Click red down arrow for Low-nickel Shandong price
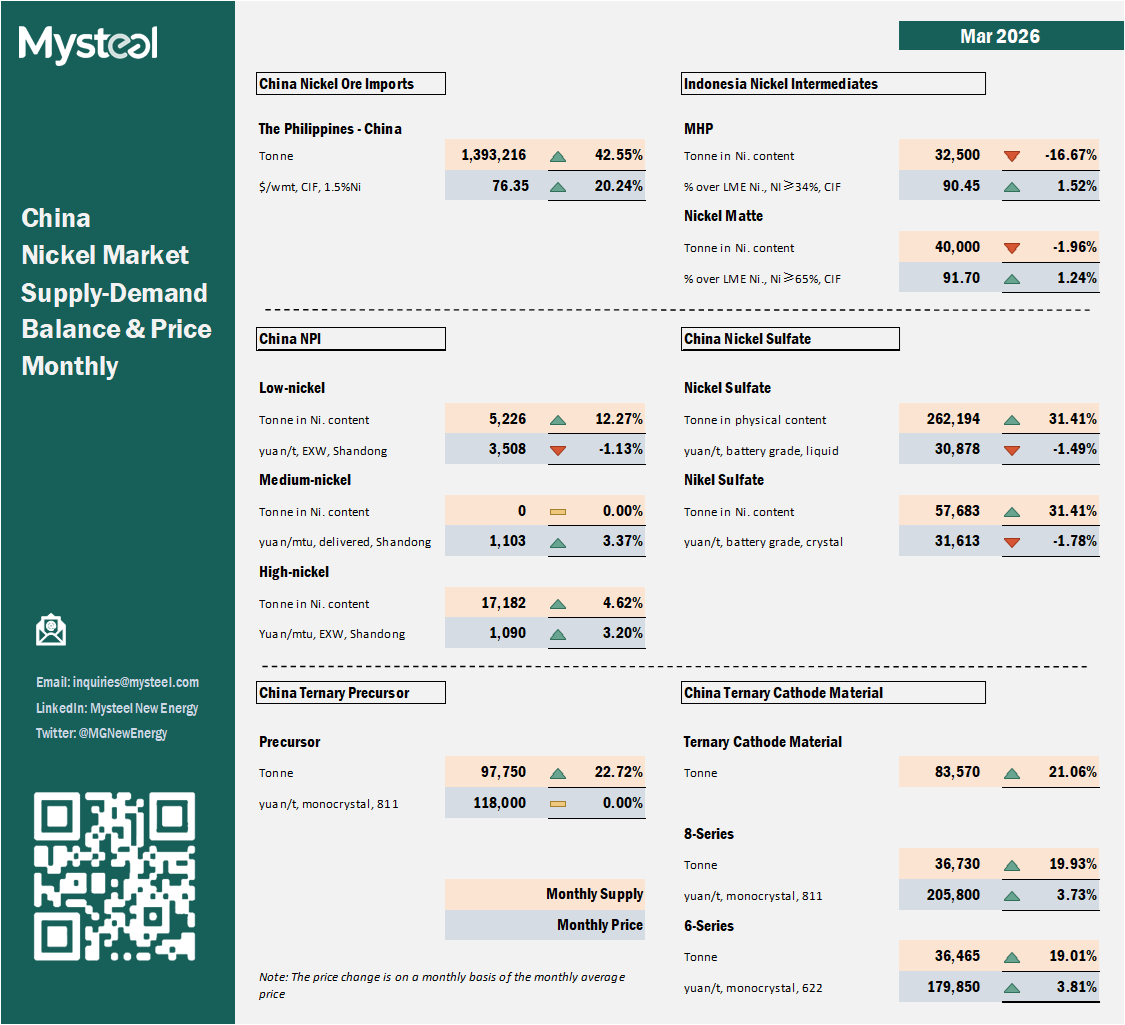The width and height of the screenshot is (1125, 1025). coord(558,450)
